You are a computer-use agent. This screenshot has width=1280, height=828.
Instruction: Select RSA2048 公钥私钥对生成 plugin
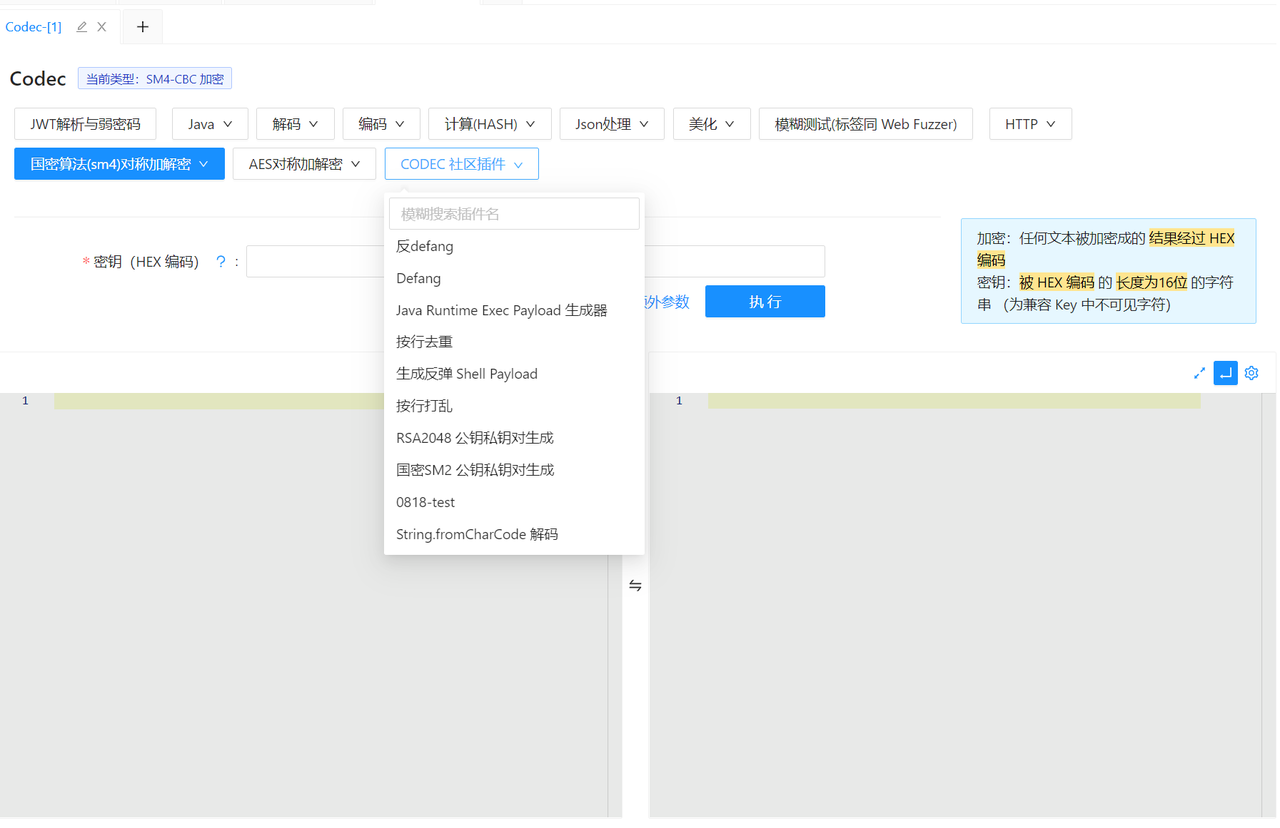[474, 438]
